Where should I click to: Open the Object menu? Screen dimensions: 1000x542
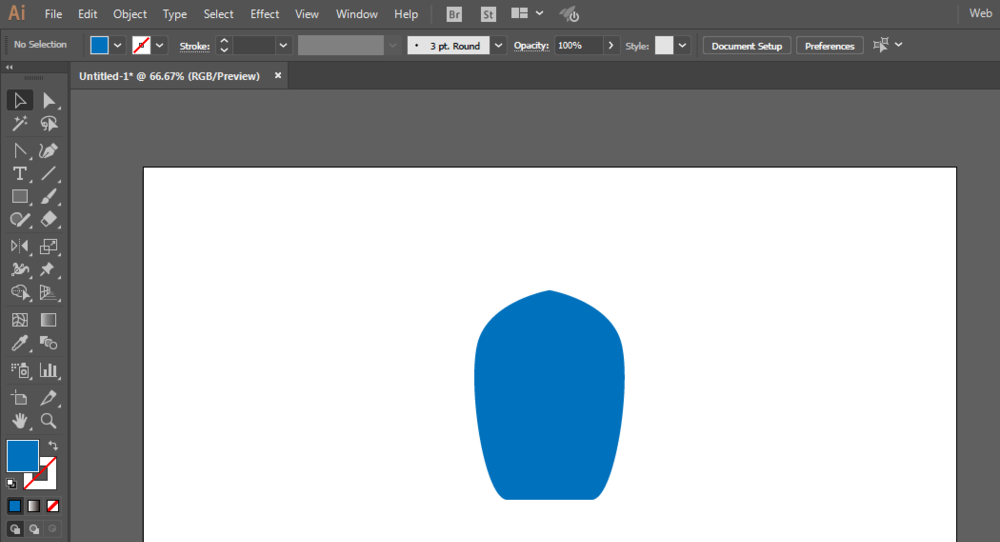(130, 14)
